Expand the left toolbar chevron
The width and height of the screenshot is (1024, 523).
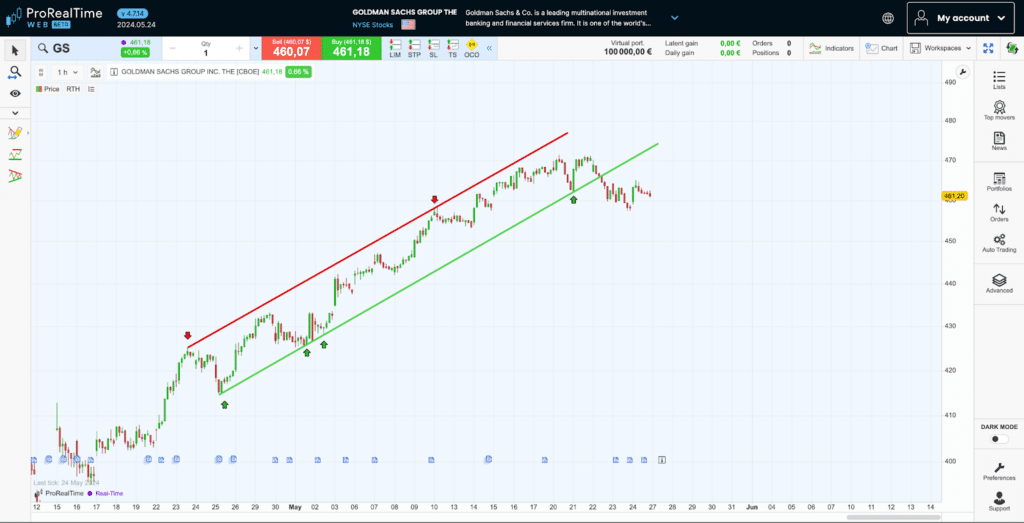click(15, 113)
